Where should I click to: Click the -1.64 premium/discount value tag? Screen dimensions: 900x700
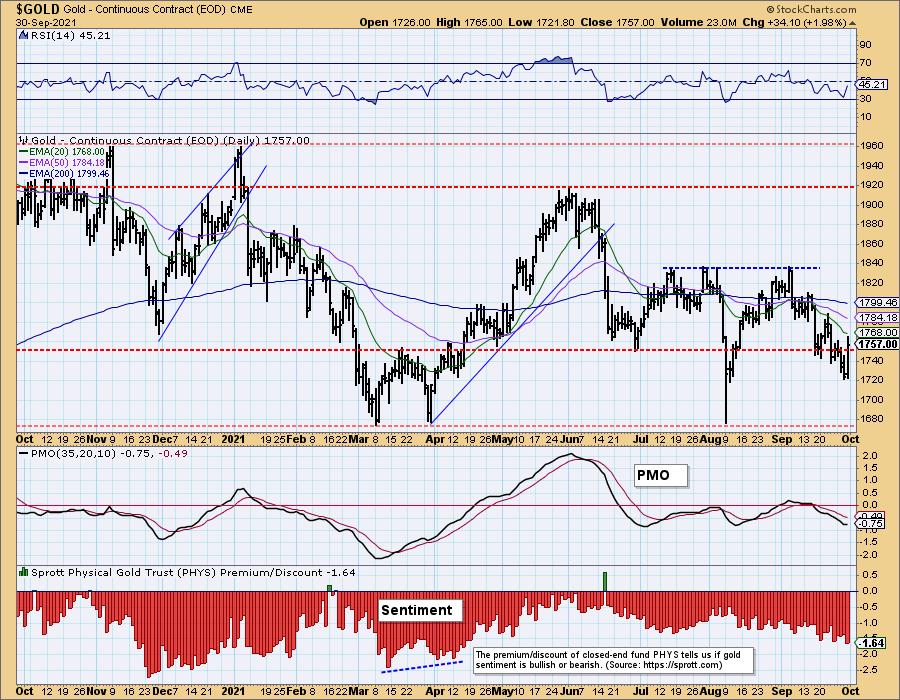[x=871, y=643]
